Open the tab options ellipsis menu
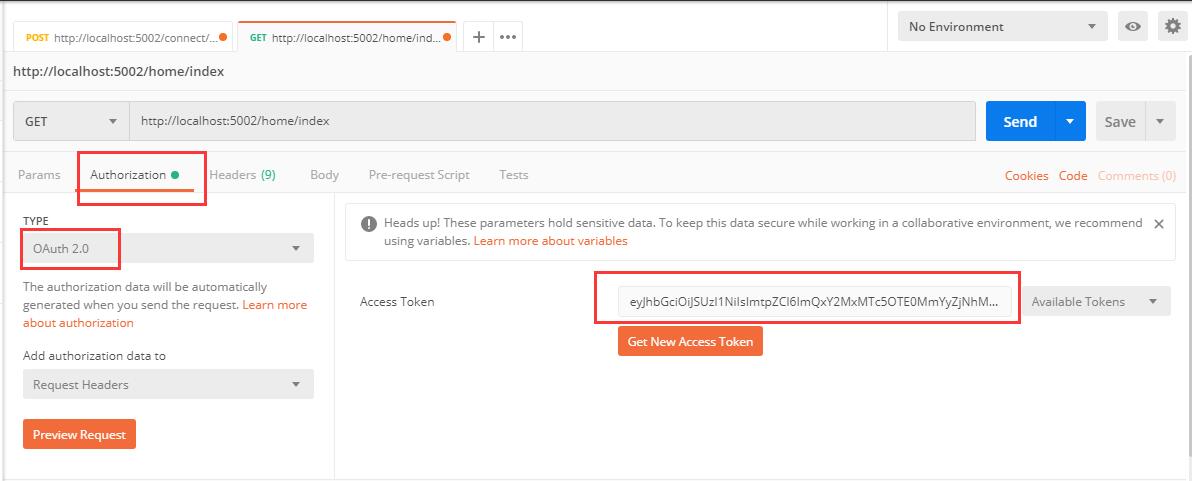1192x481 pixels. click(x=508, y=37)
